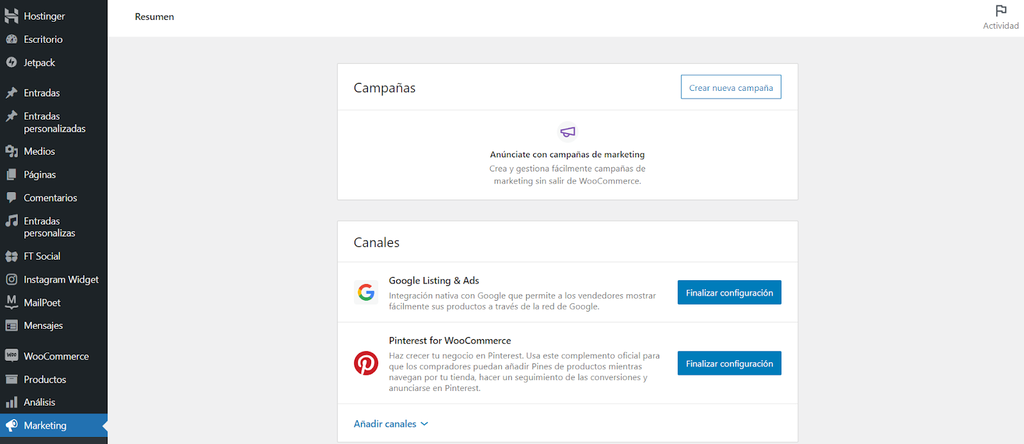Image resolution: width=1024 pixels, height=444 pixels.
Task: Finalizar configuración for Google Listing & Ads
Action: [729, 293]
